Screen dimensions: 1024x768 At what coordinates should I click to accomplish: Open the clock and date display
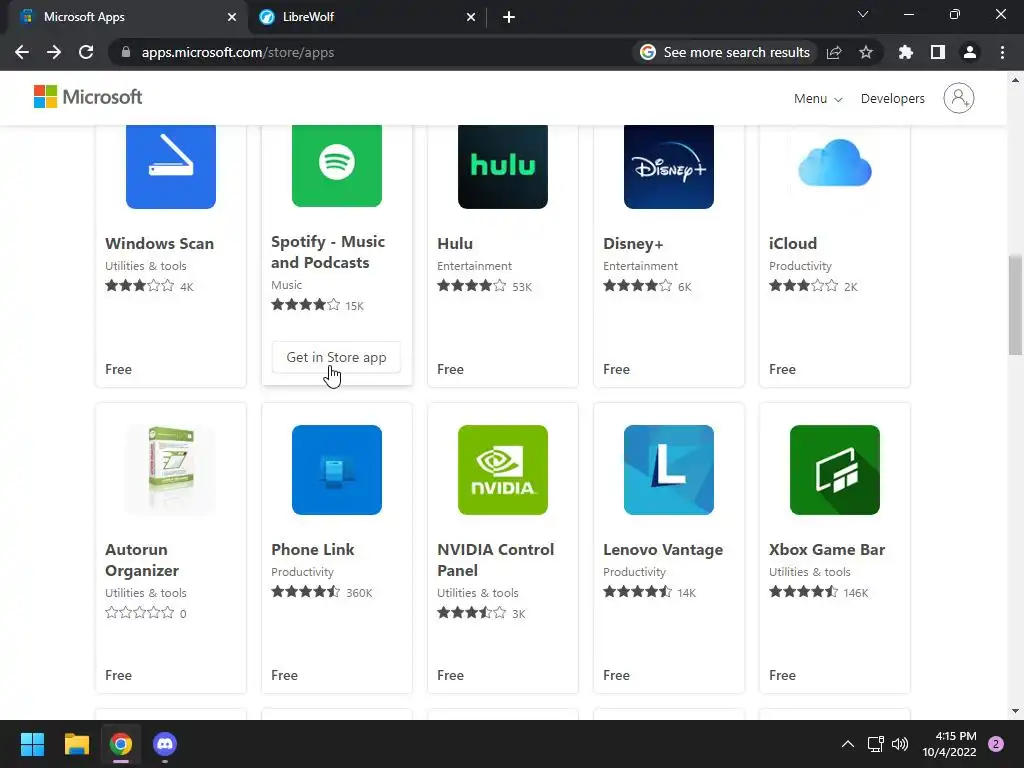[949, 744]
